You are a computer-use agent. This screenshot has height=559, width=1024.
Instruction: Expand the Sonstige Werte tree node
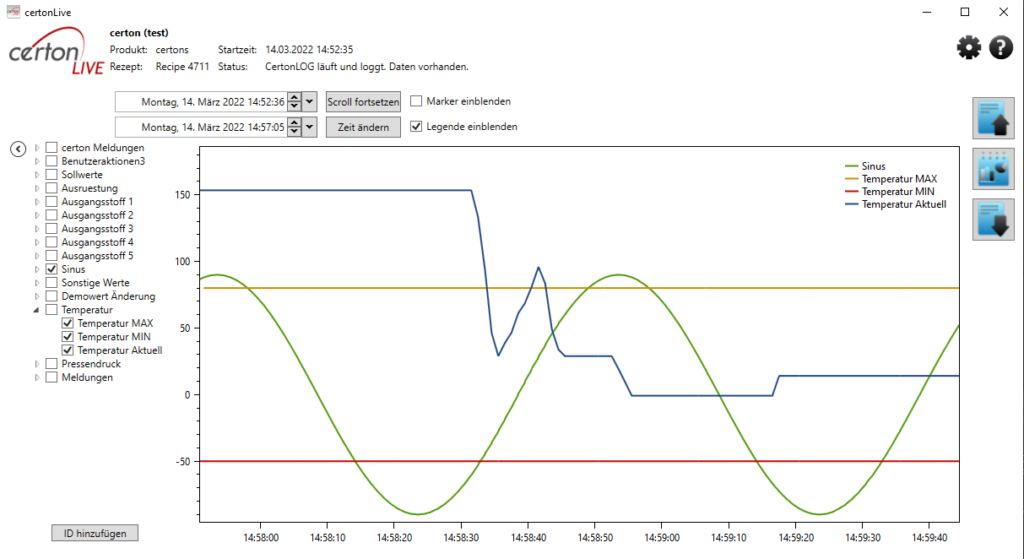[37, 283]
